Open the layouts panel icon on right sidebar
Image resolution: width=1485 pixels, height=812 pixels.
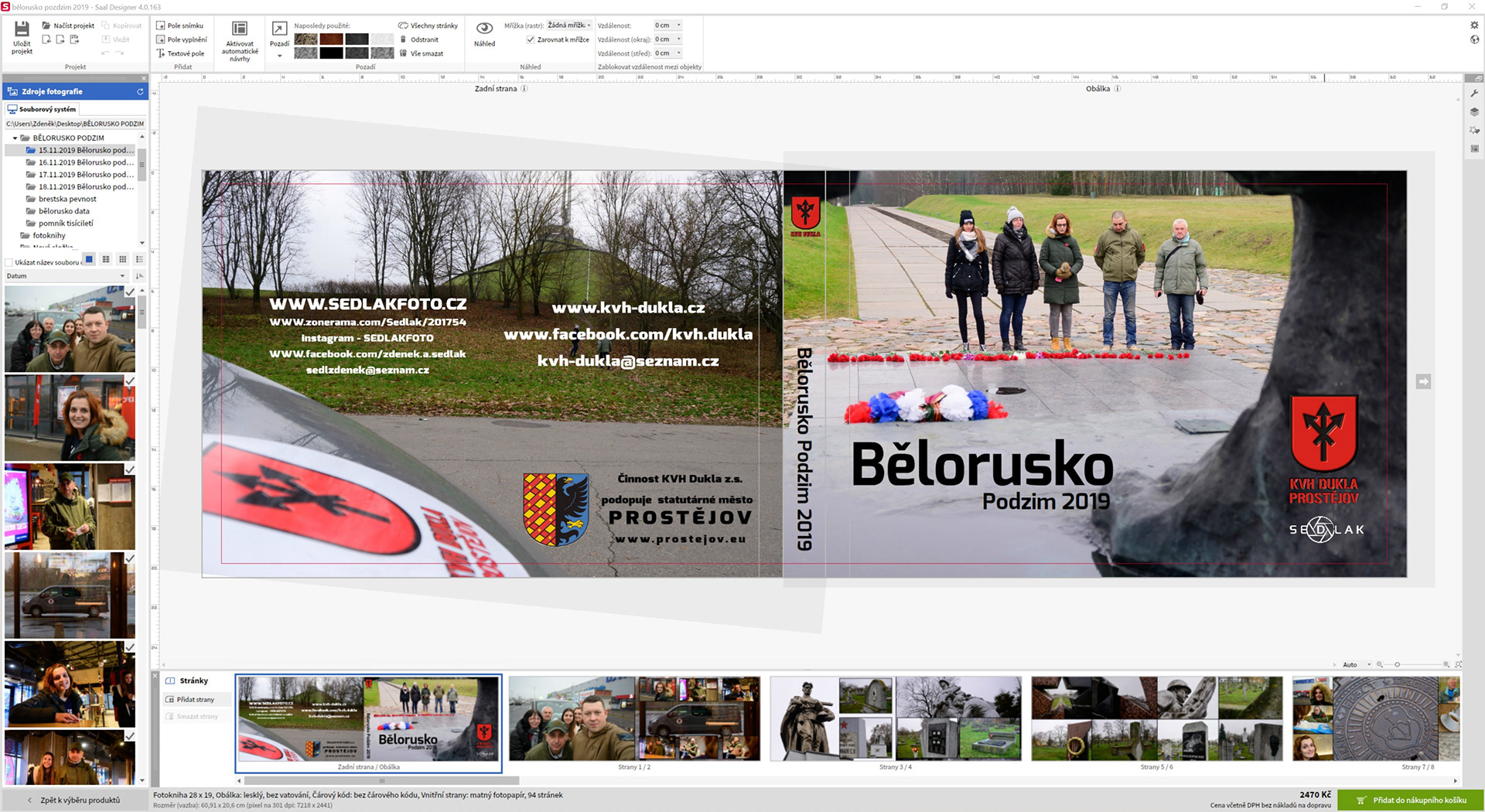[1474, 148]
